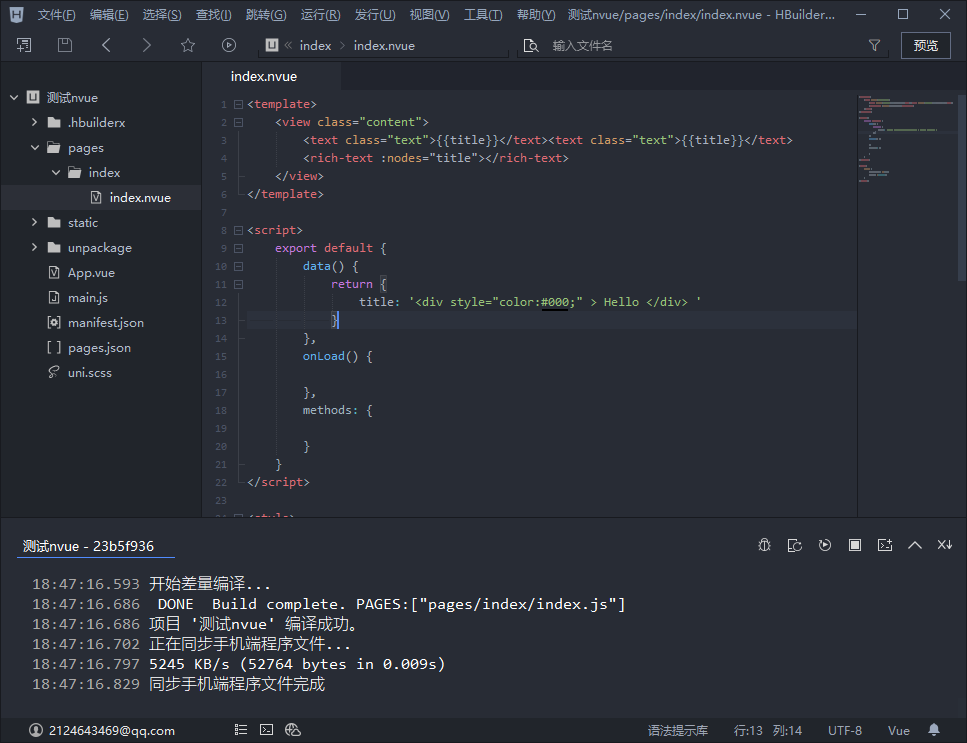Click the notification bell icon
The height and width of the screenshot is (743, 967).
[x=934, y=730]
